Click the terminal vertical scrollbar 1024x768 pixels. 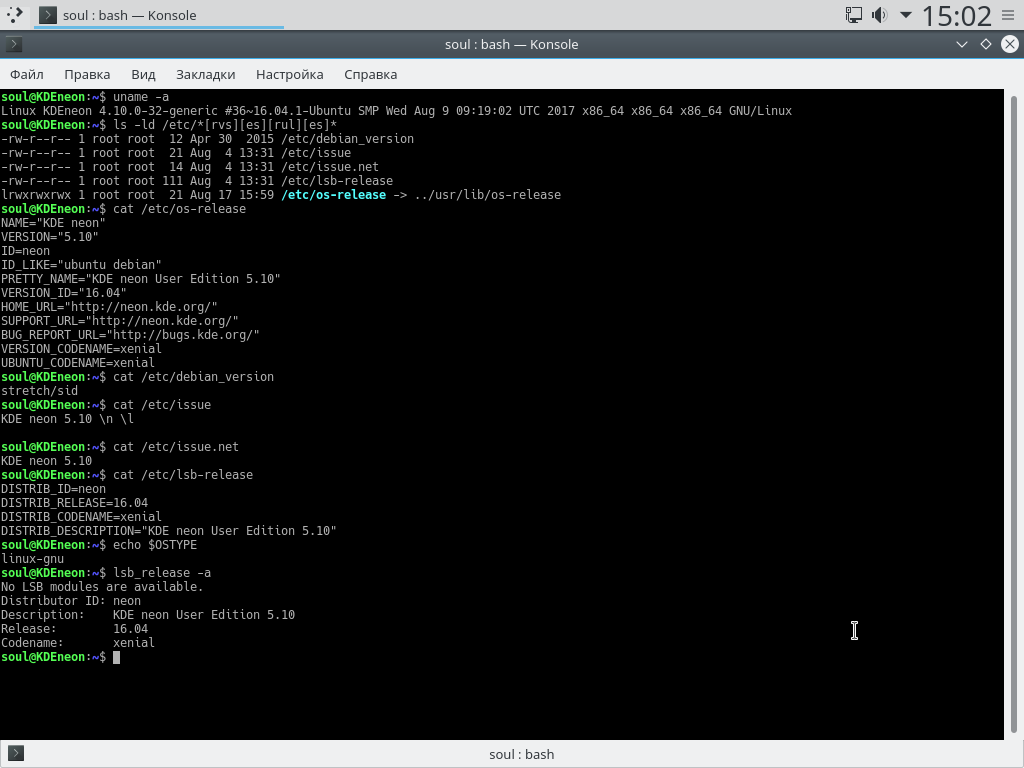1014,414
